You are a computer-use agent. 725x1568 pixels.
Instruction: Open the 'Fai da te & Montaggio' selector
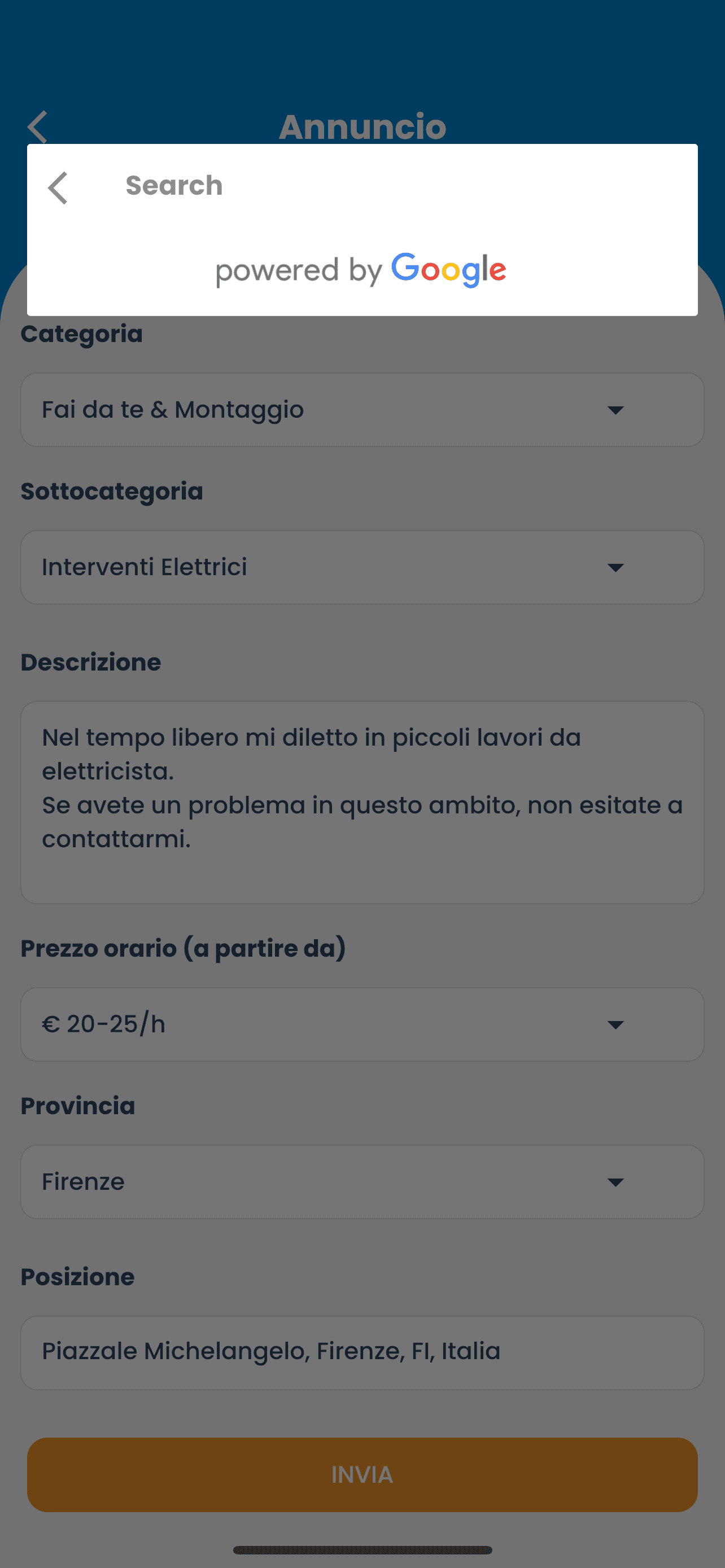point(304,410)
